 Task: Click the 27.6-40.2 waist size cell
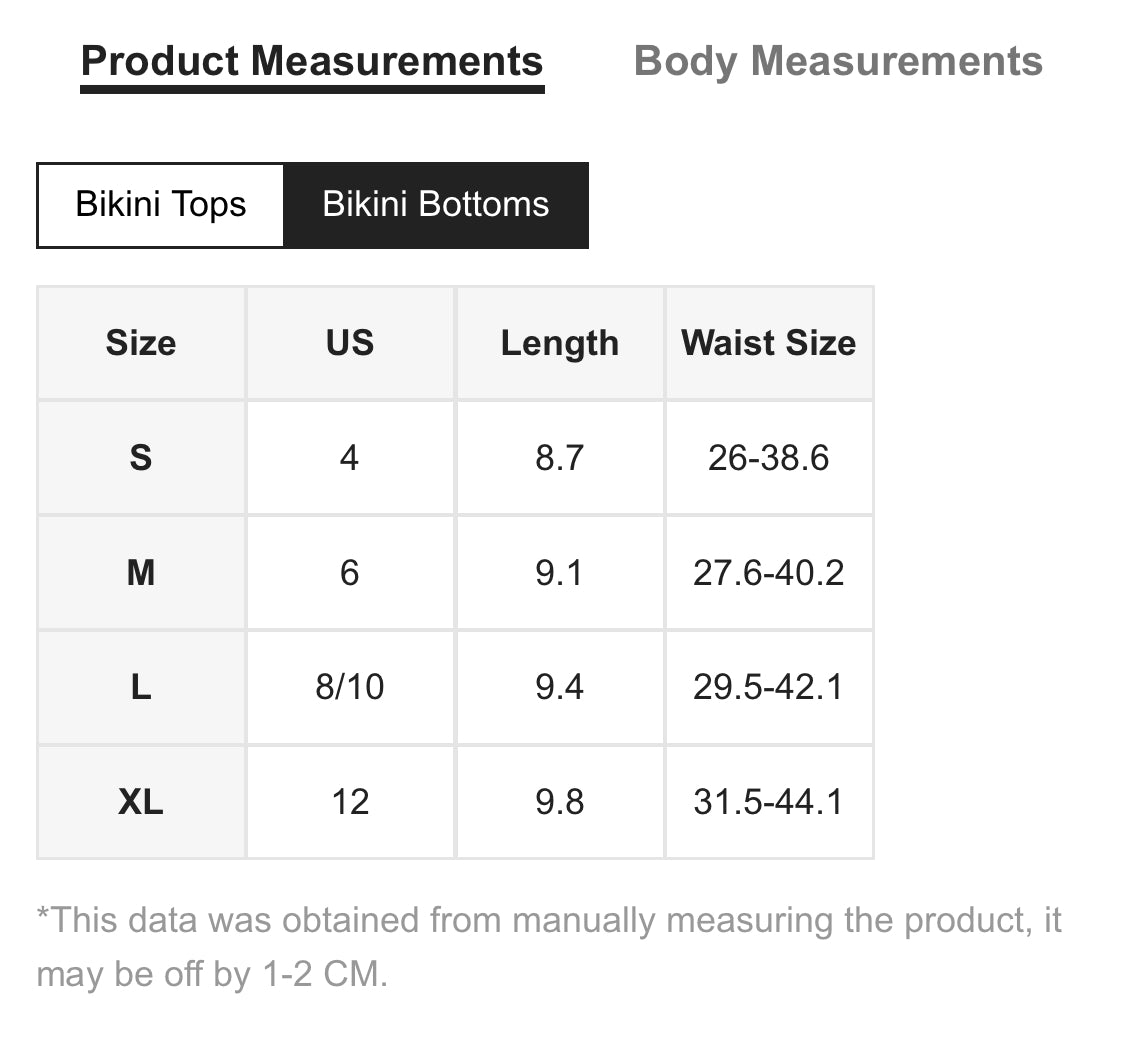pyautogui.click(x=769, y=573)
